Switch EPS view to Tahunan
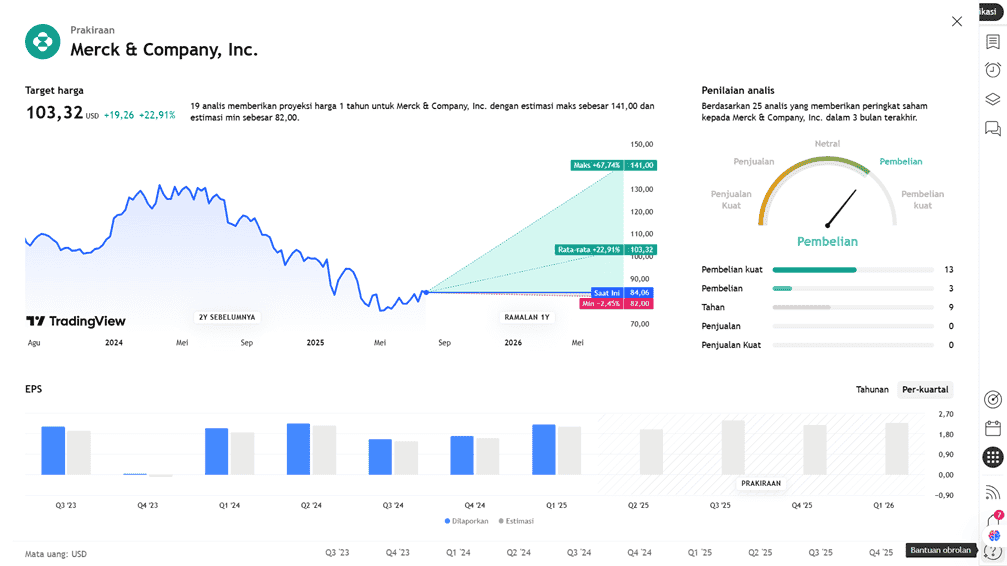 (x=872, y=389)
